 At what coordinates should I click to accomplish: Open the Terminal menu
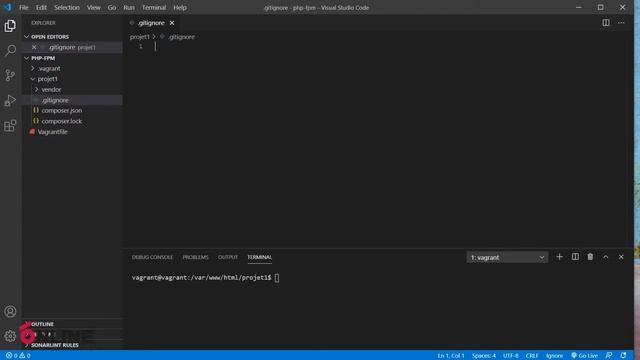154,7
